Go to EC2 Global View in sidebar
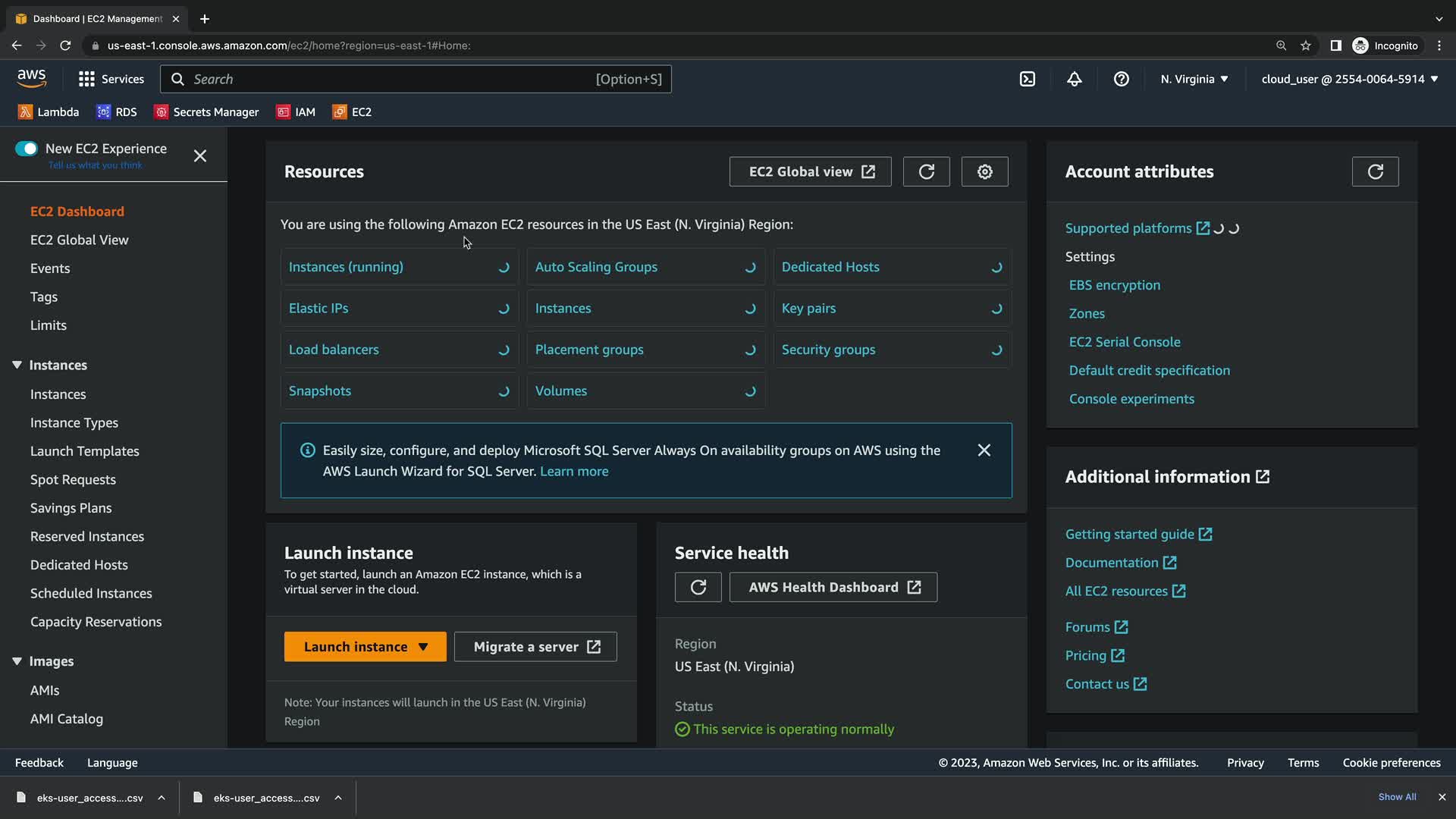1456x819 pixels. (x=80, y=240)
